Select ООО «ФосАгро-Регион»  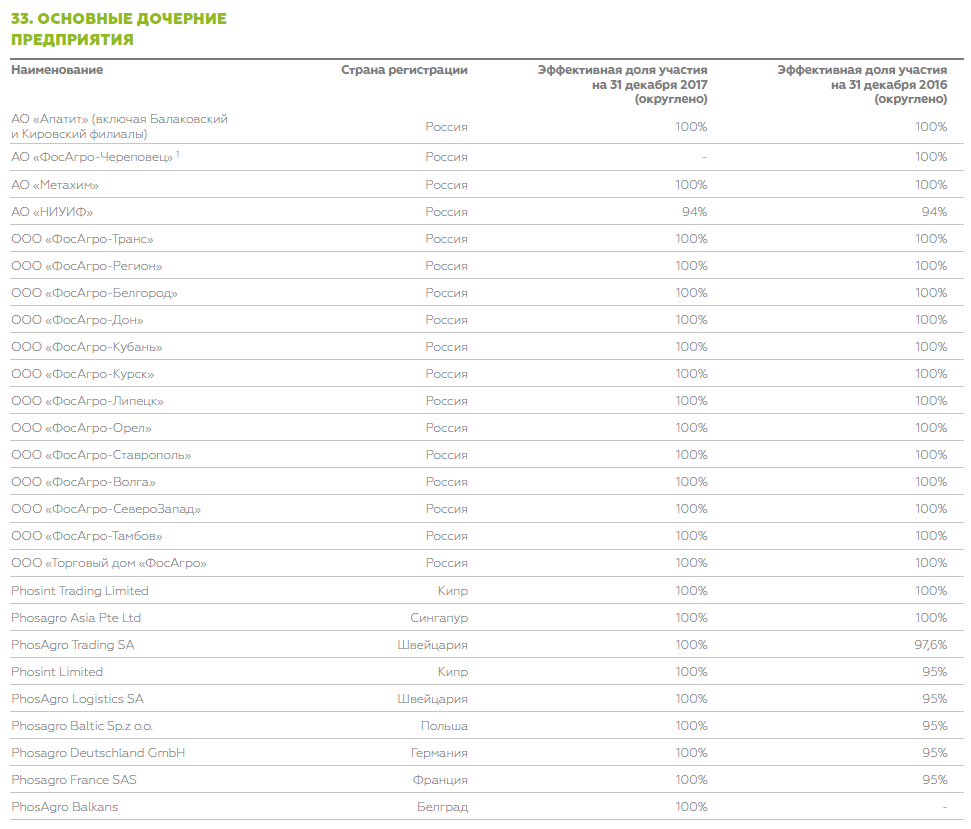[87, 266]
